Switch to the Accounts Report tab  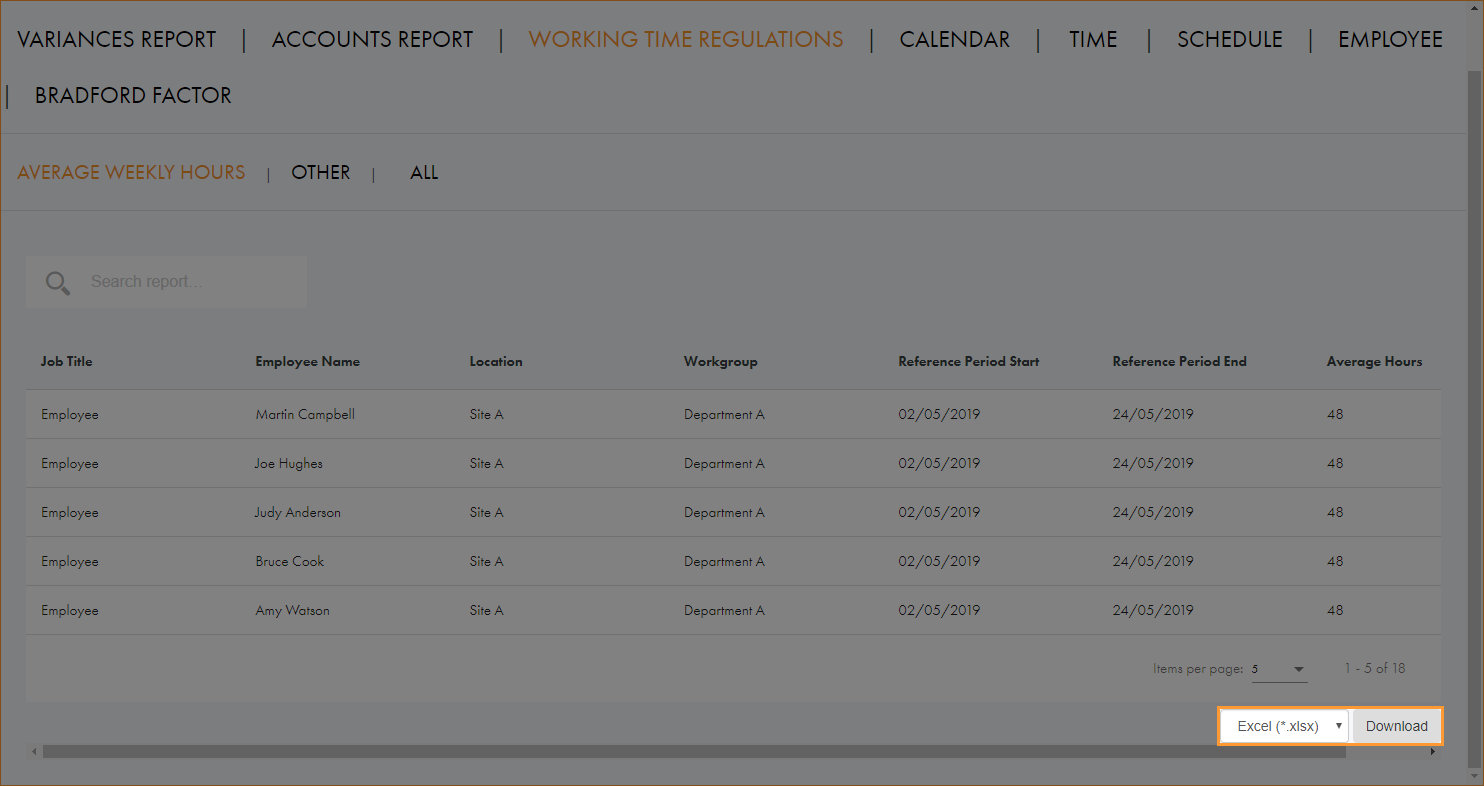pyautogui.click(x=372, y=40)
